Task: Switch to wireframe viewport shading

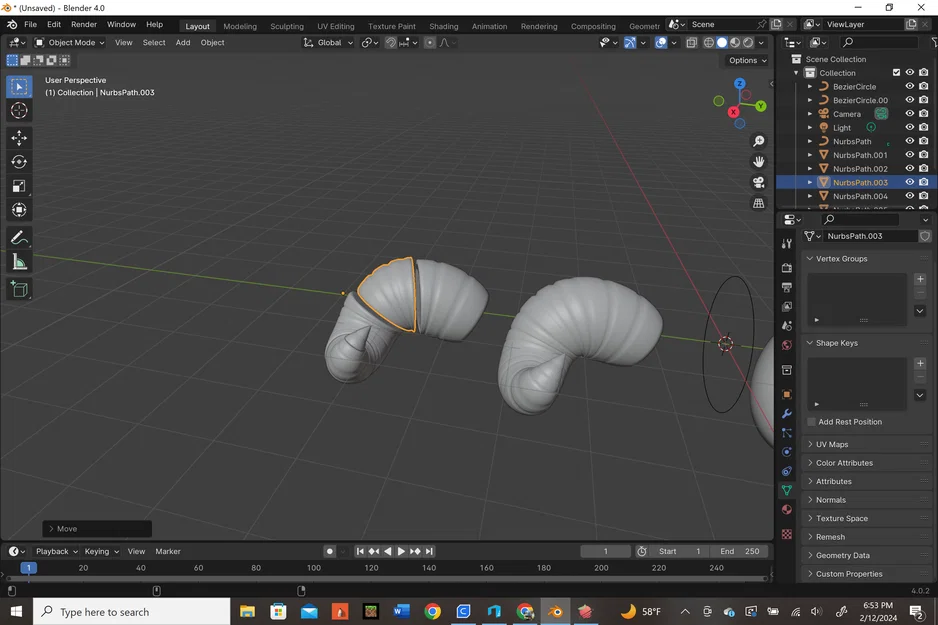Action: click(709, 42)
